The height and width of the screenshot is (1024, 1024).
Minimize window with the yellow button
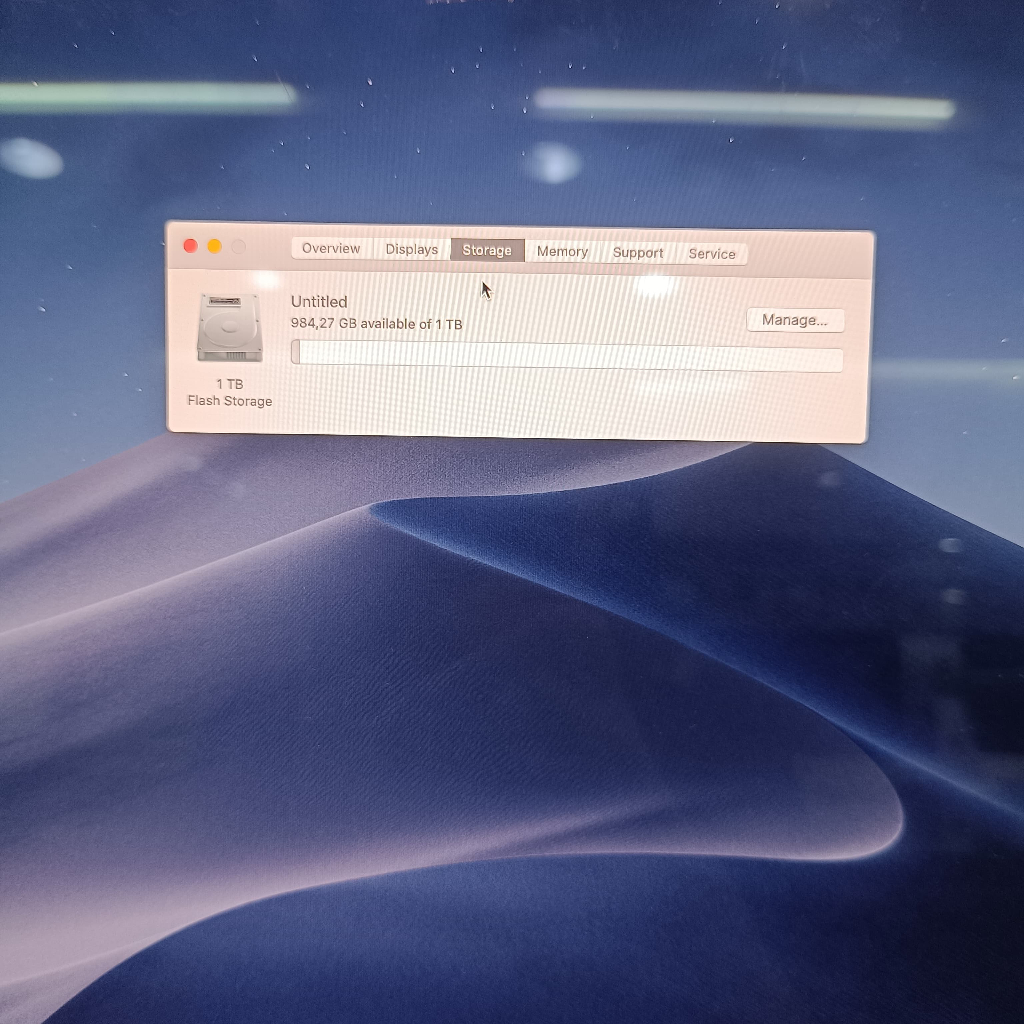[x=214, y=246]
